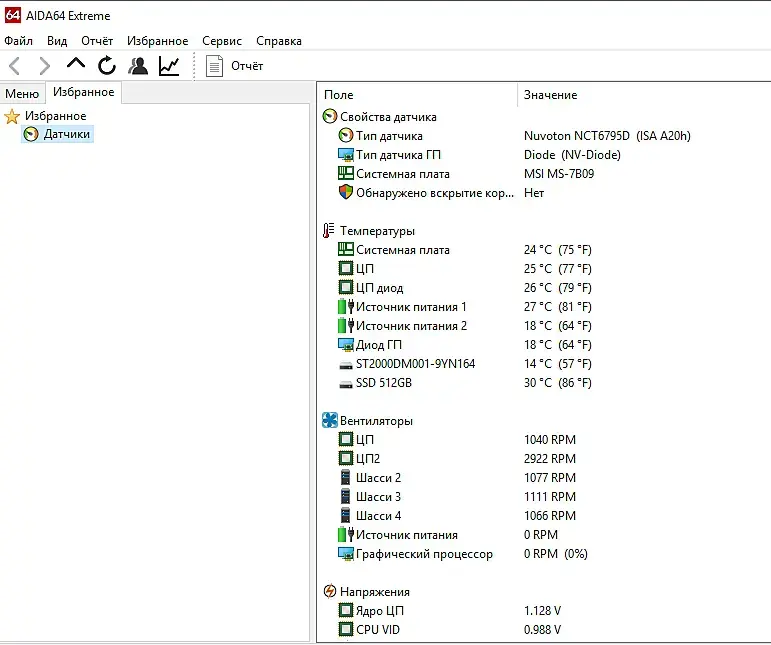
Task: Click the CPU VID chip icon
Action: tap(346, 629)
